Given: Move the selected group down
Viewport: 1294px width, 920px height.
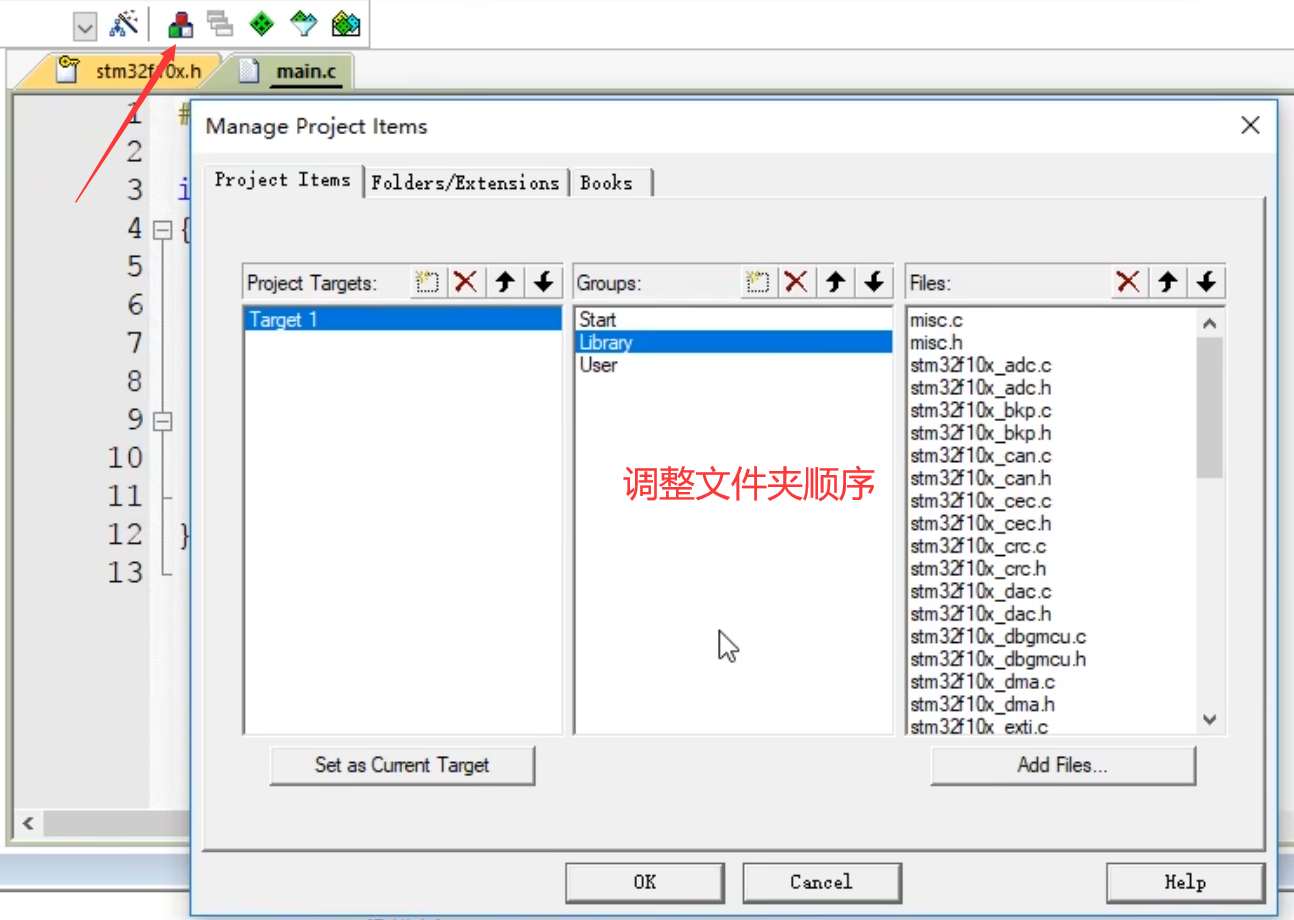Looking at the screenshot, I should pyautogui.click(x=873, y=283).
